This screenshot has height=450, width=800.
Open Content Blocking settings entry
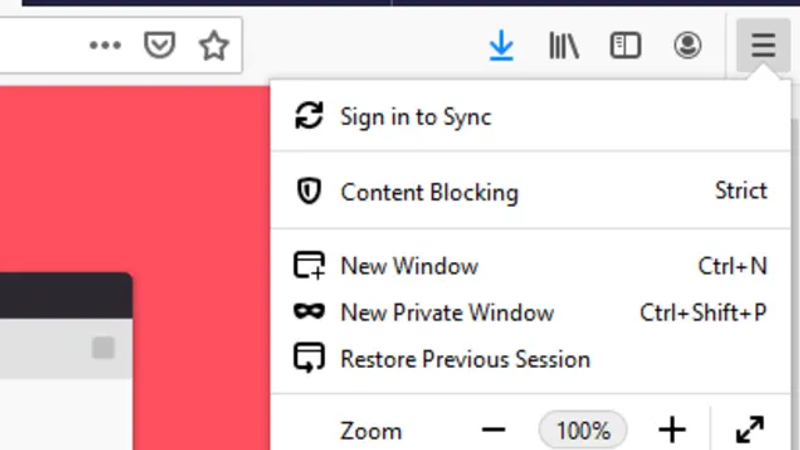point(429,192)
